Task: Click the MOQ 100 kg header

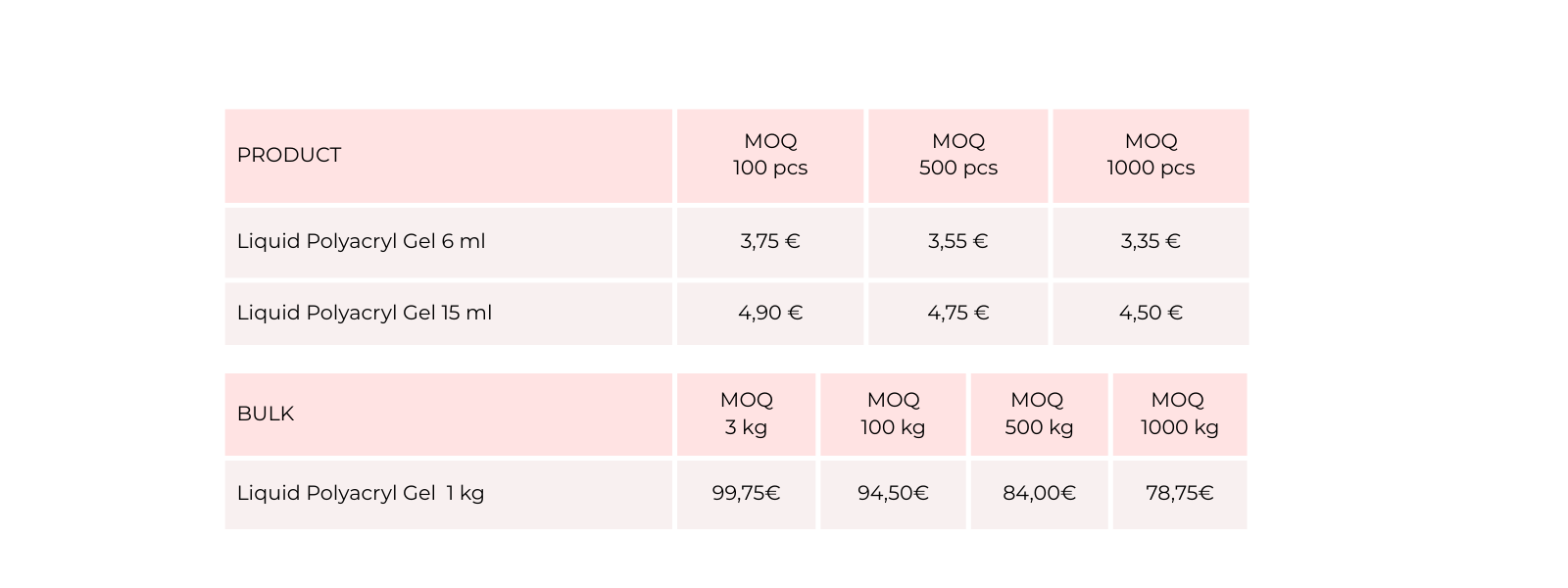Action: 893,414
